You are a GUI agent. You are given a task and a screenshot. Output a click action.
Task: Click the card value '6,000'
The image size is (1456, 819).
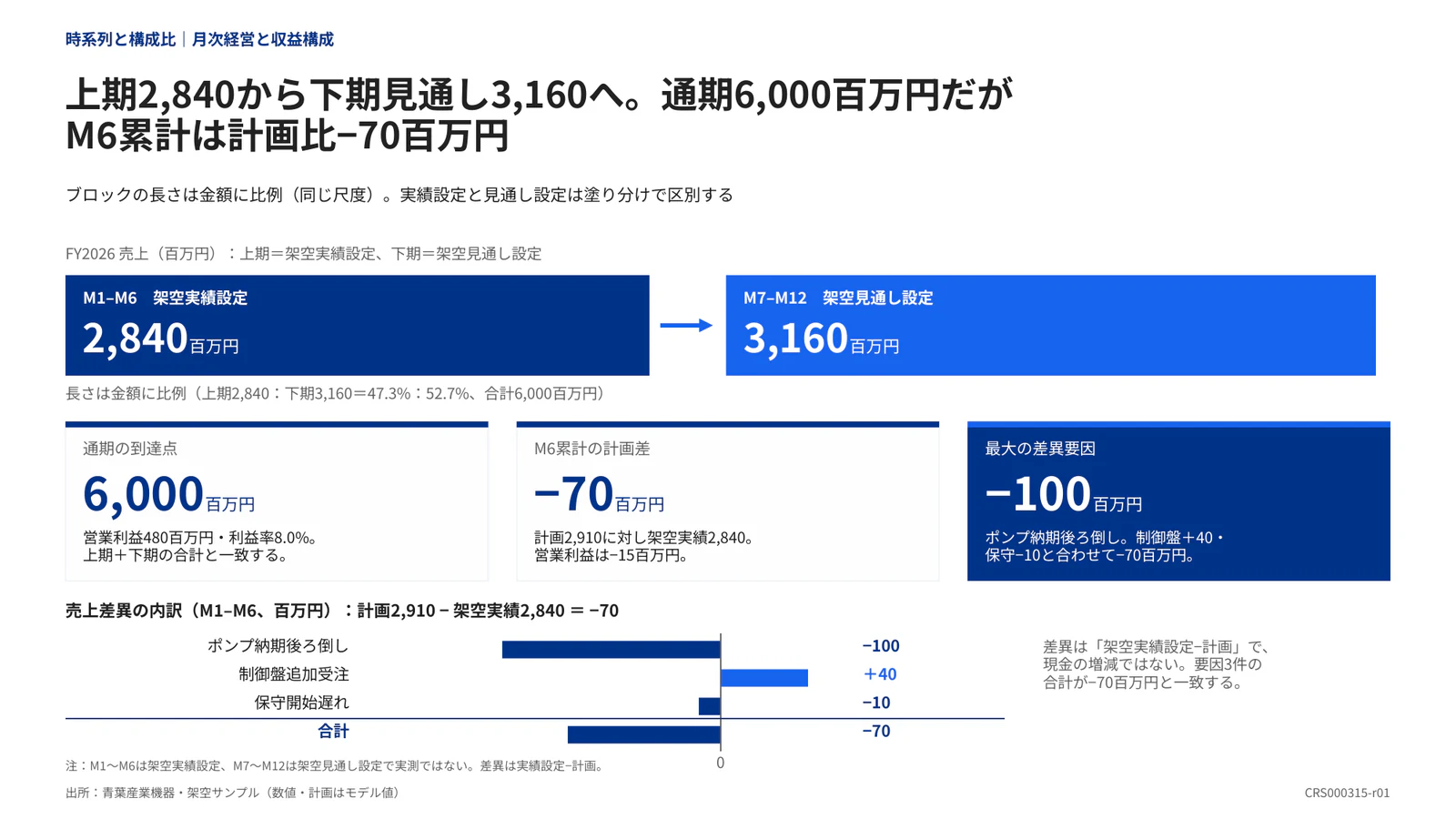(143, 493)
